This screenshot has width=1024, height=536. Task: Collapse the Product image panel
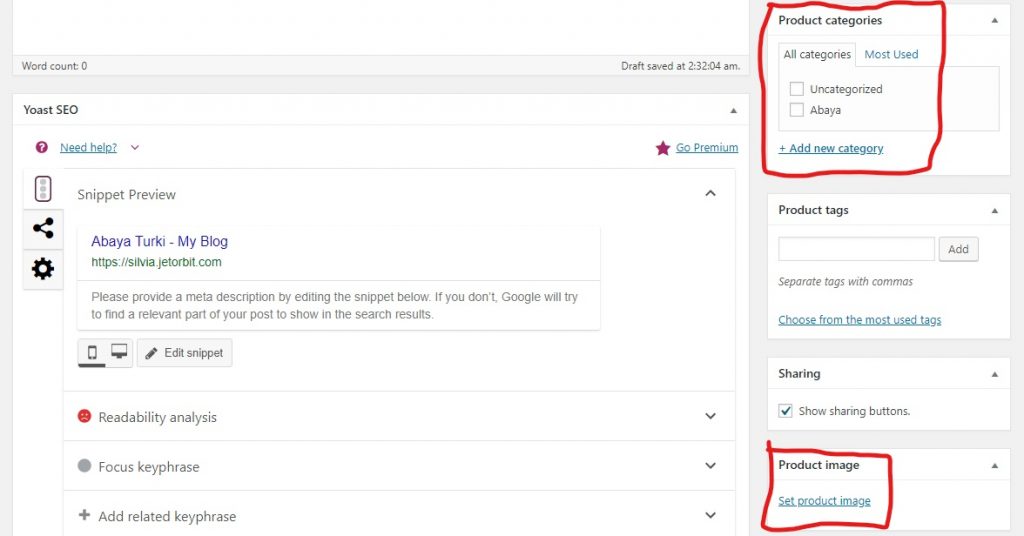click(995, 466)
